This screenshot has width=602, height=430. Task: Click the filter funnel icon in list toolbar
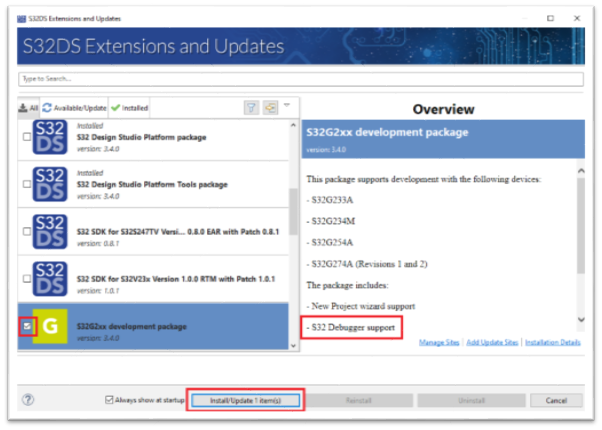click(x=251, y=108)
